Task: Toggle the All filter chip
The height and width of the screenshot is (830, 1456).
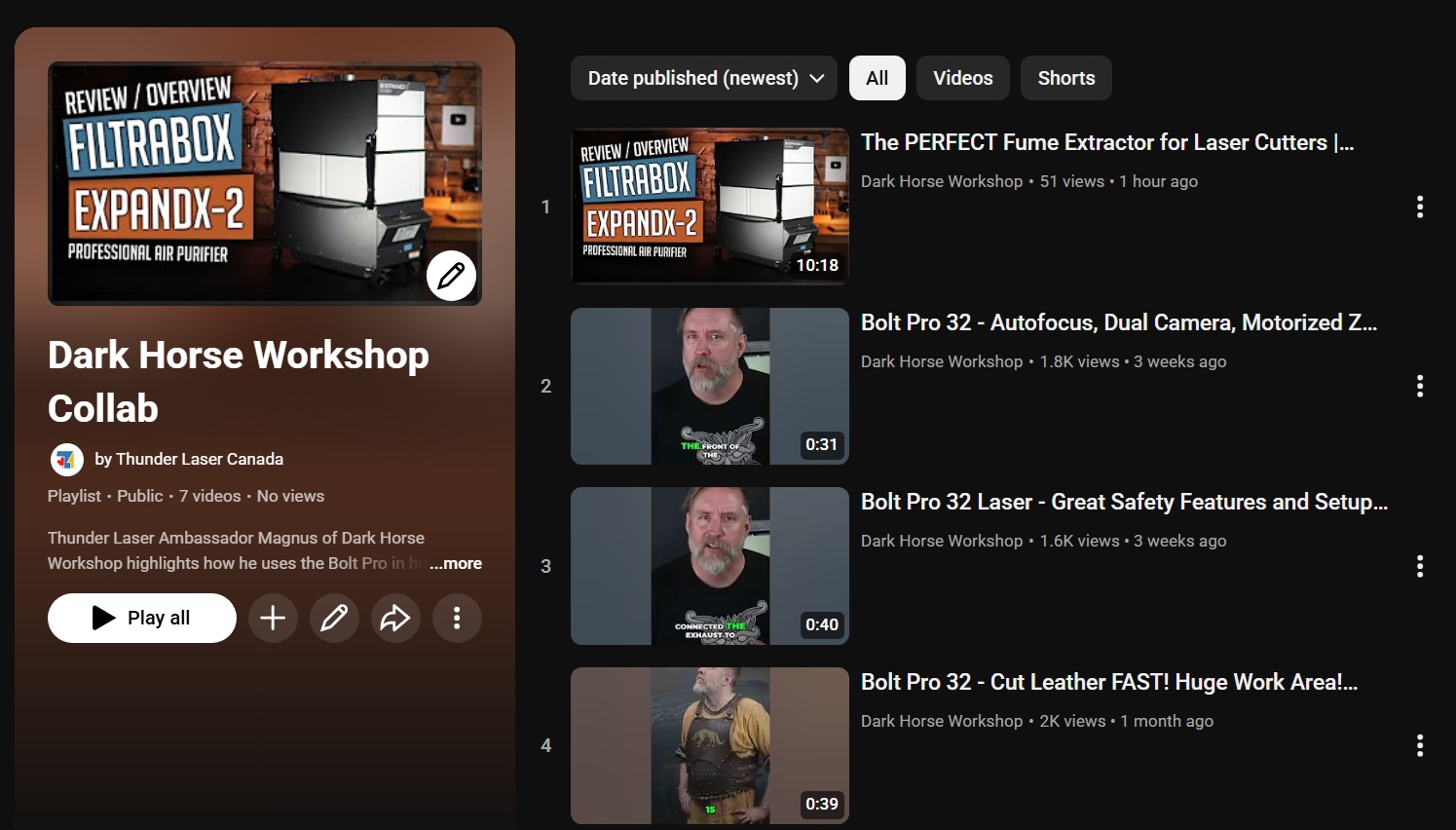Action: click(876, 77)
